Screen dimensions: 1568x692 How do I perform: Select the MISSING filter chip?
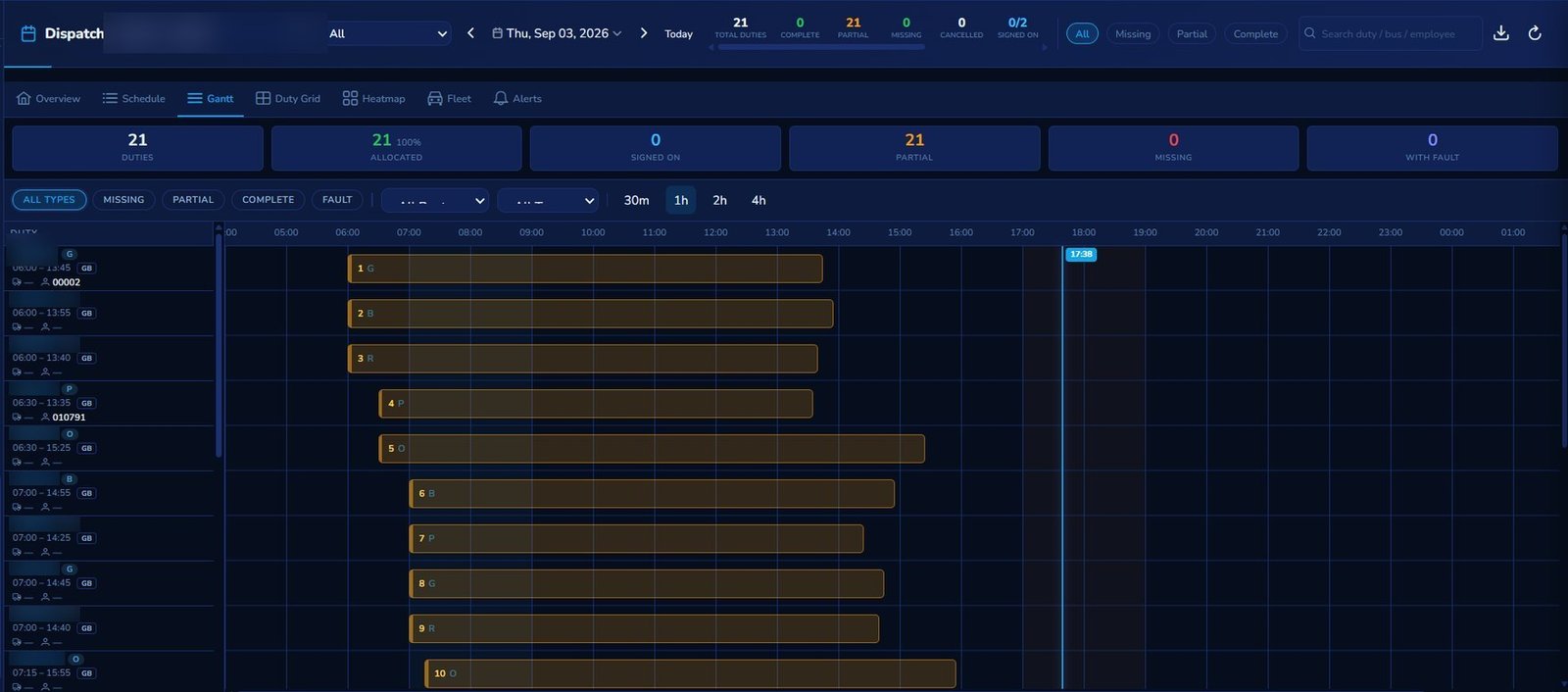pyautogui.click(x=123, y=200)
